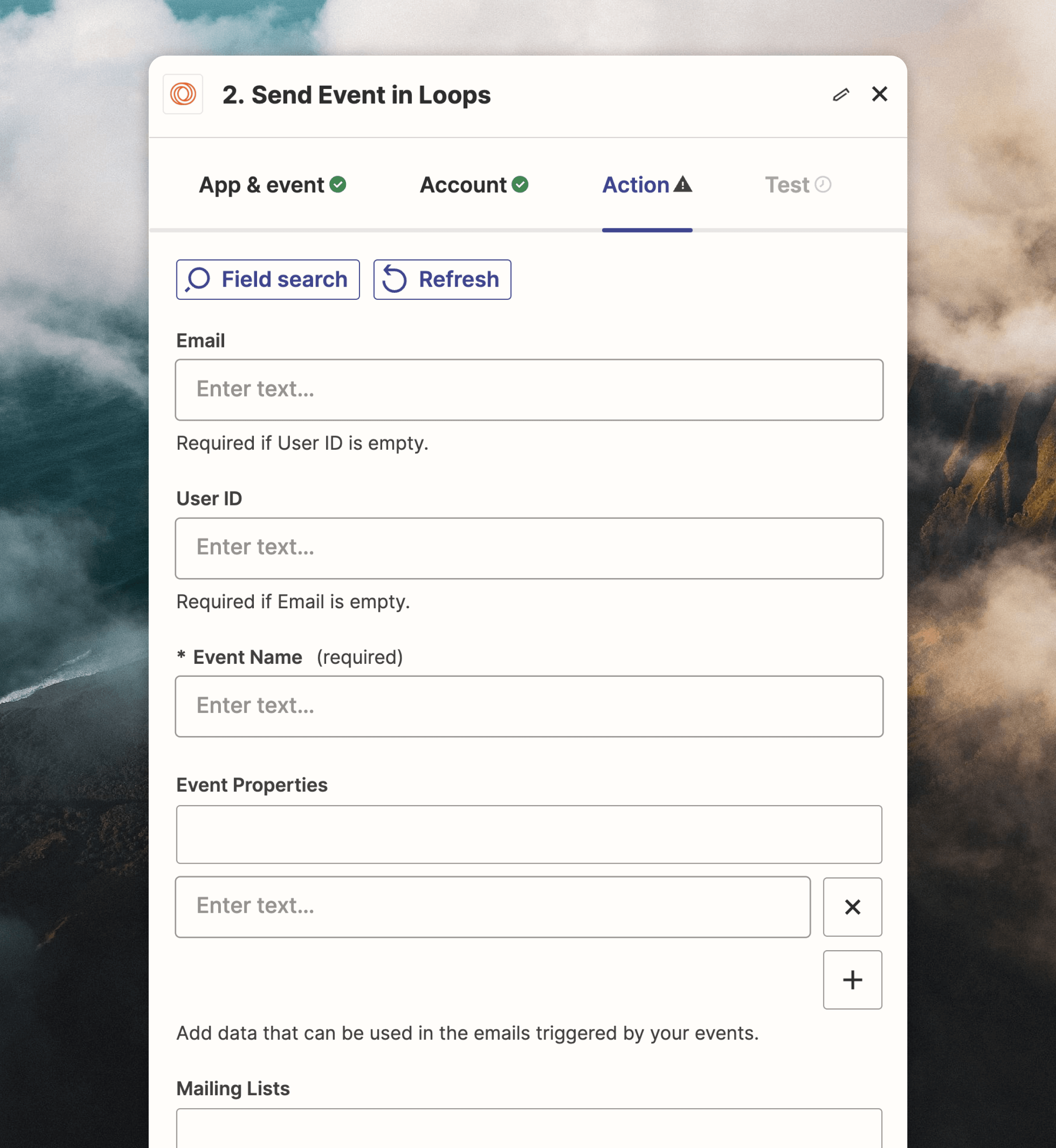The height and width of the screenshot is (1148, 1056).
Task: Refresh the action fields
Action: 442,279
